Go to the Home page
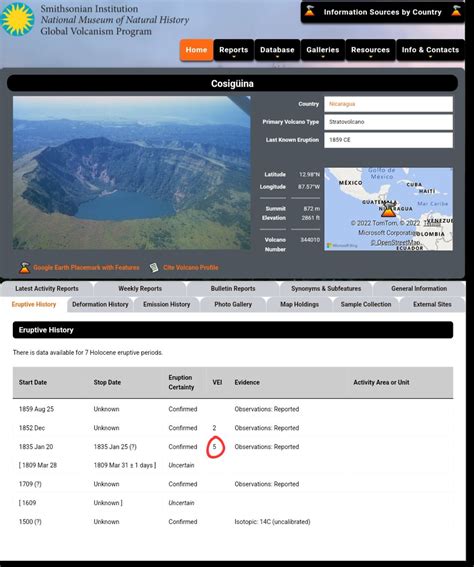The width and height of the screenshot is (474, 567). (196, 50)
